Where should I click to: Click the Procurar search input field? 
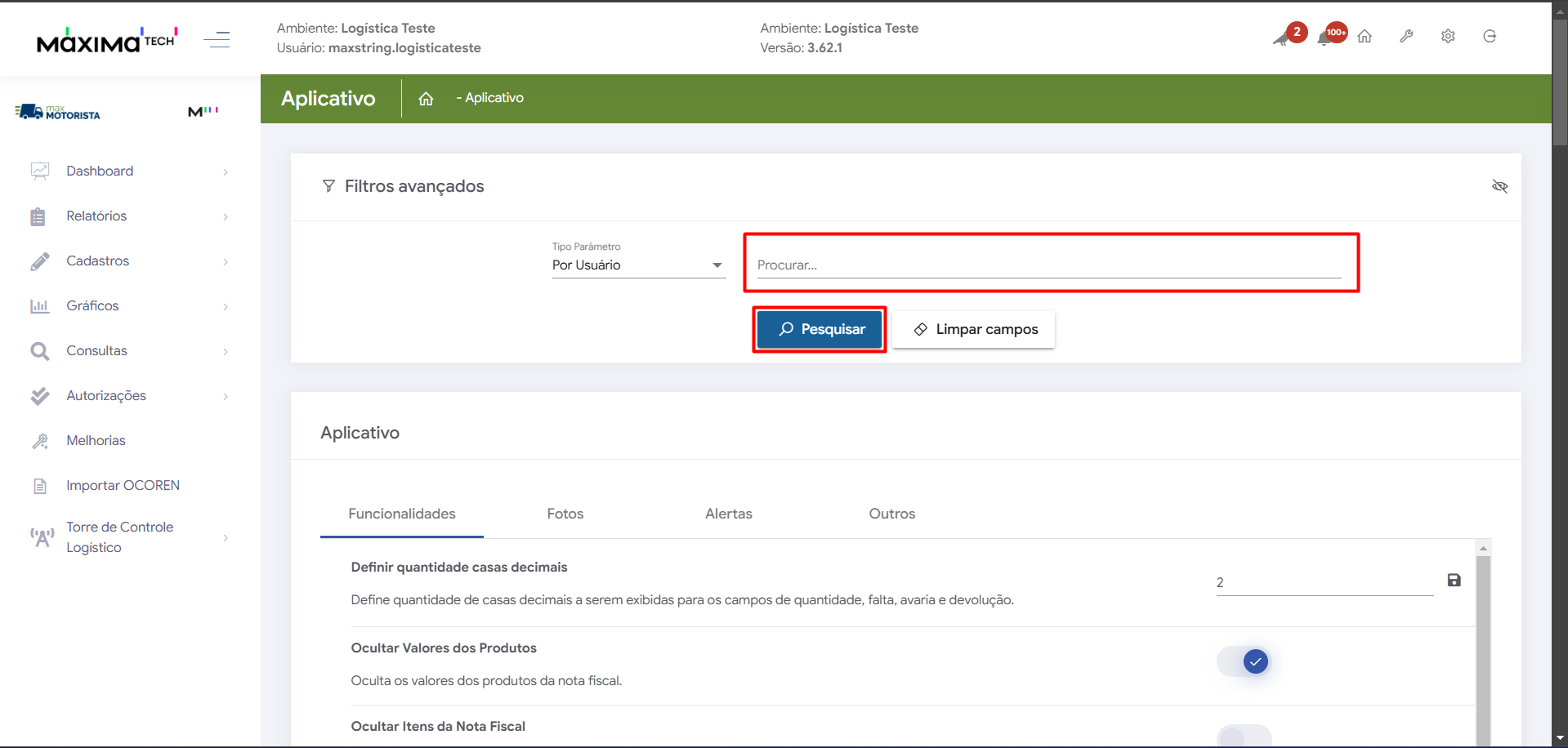[x=1048, y=265]
